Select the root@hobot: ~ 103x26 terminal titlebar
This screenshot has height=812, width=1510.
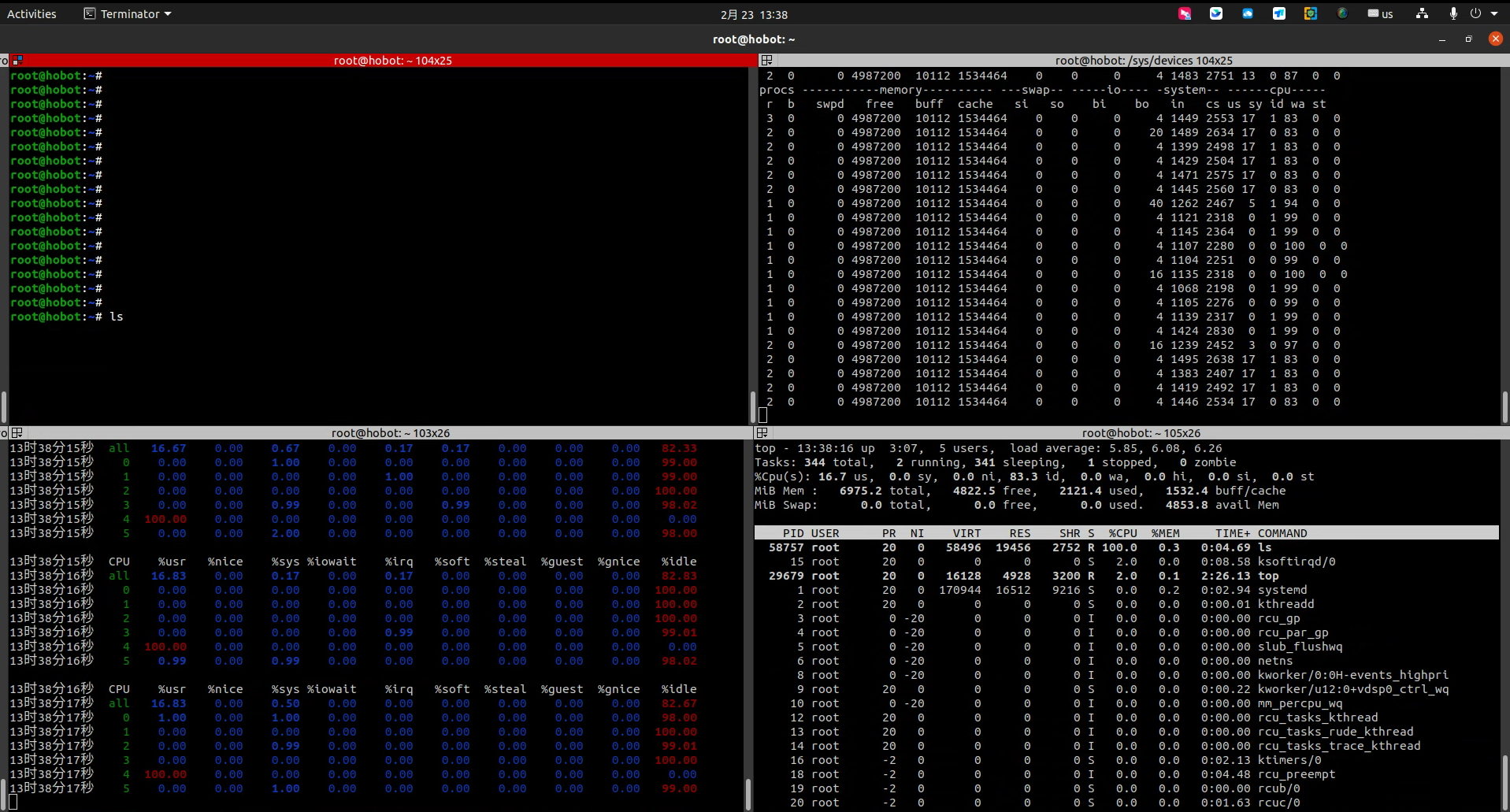click(390, 432)
